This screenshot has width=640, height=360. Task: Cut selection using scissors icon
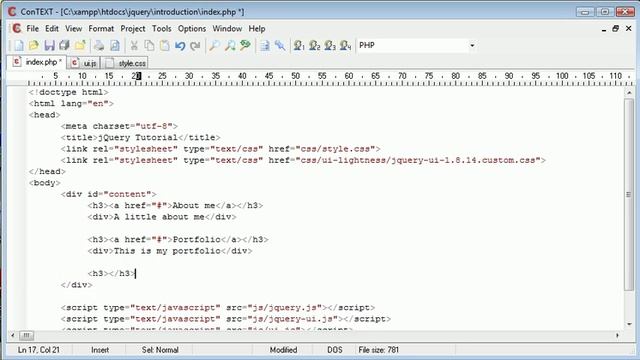[134, 45]
